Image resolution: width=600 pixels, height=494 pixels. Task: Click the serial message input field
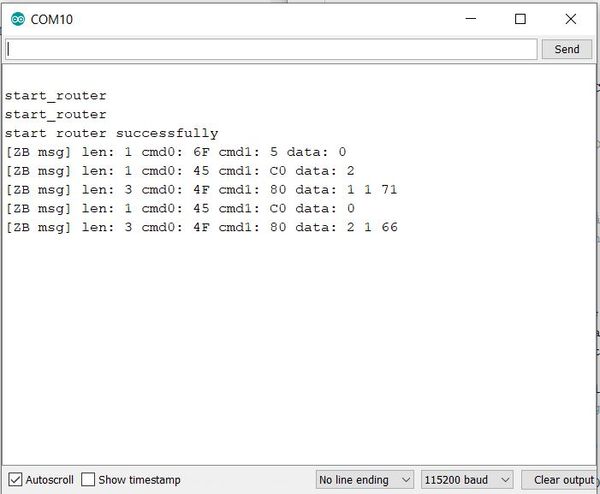pyautogui.click(x=271, y=49)
